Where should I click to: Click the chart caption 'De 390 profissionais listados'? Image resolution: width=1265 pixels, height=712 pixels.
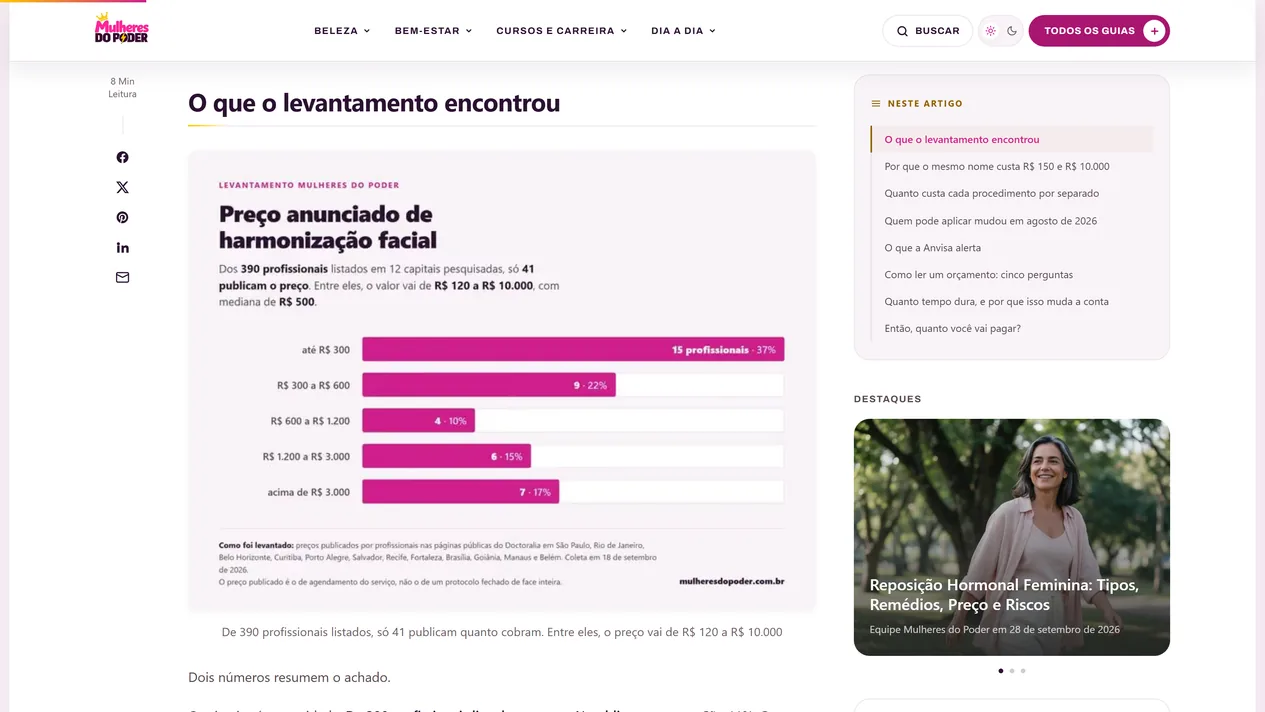click(x=502, y=632)
